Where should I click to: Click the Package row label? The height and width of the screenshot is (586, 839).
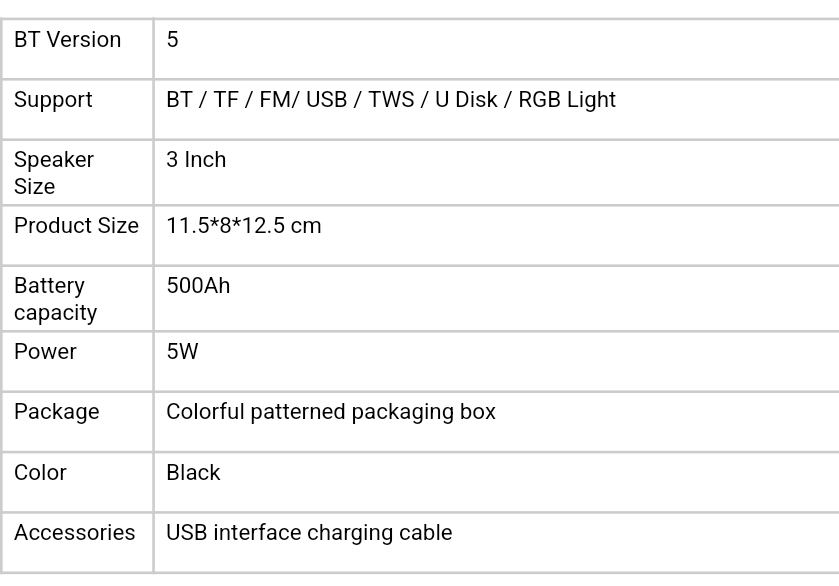[57, 413]
